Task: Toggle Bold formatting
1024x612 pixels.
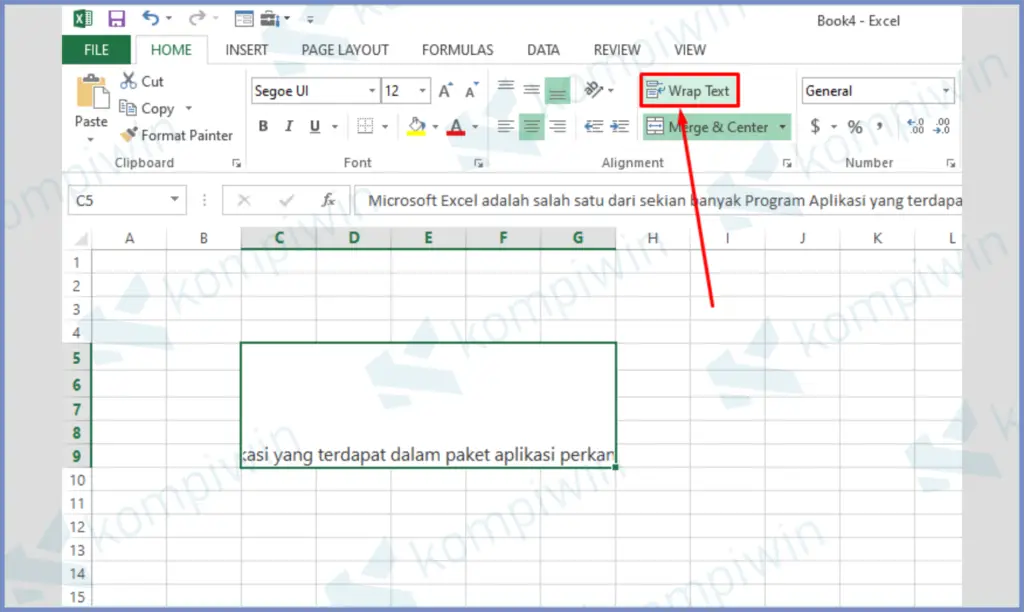Action: (263, 126)
